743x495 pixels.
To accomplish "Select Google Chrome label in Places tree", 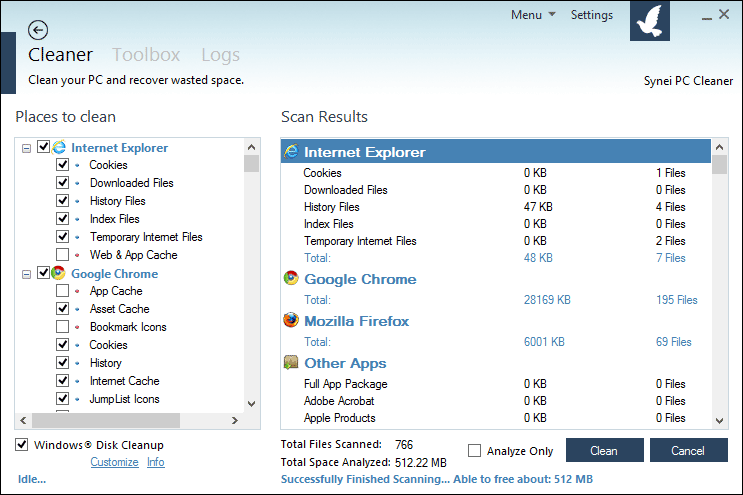I will click(115, 274).
